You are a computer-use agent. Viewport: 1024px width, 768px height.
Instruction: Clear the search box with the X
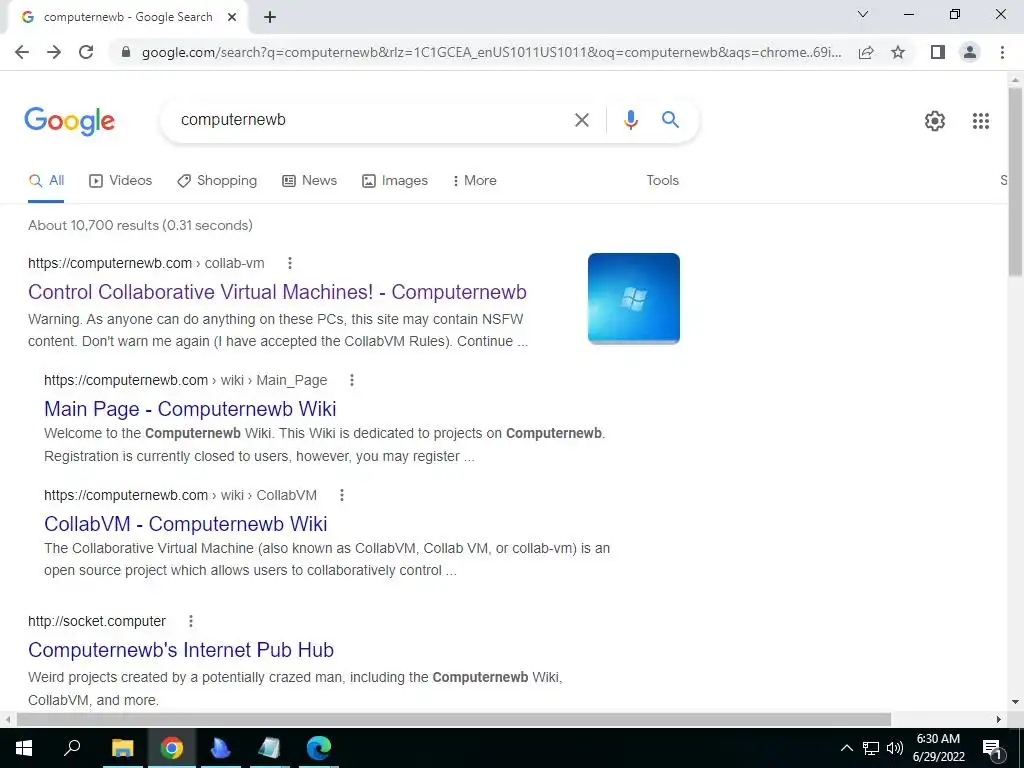click(x=582, y=120)
